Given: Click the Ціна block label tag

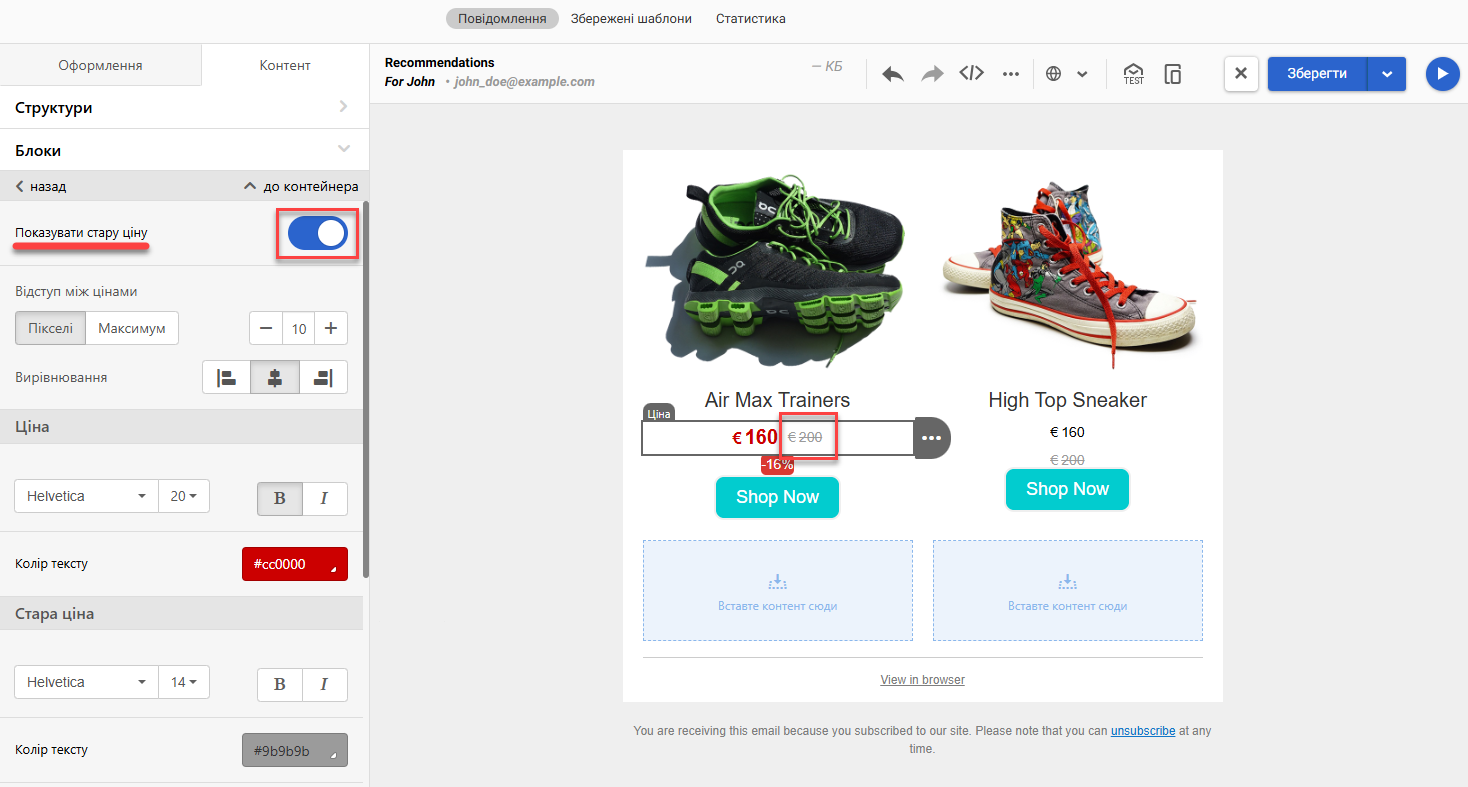Looking at the screenshot, I should click(x=659, y=413).
